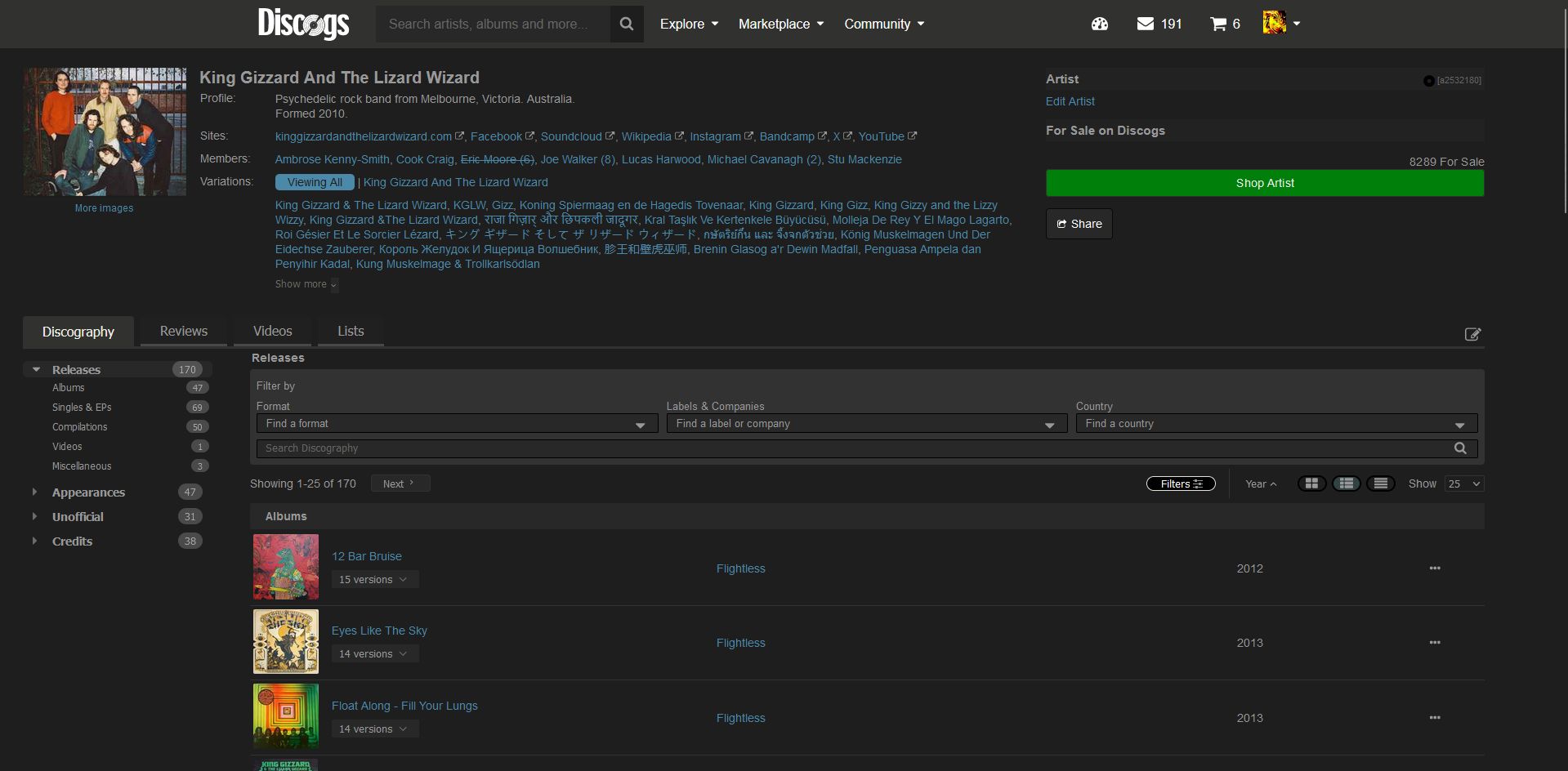Filter releases by Videos in sidebar

click(67, 447)
